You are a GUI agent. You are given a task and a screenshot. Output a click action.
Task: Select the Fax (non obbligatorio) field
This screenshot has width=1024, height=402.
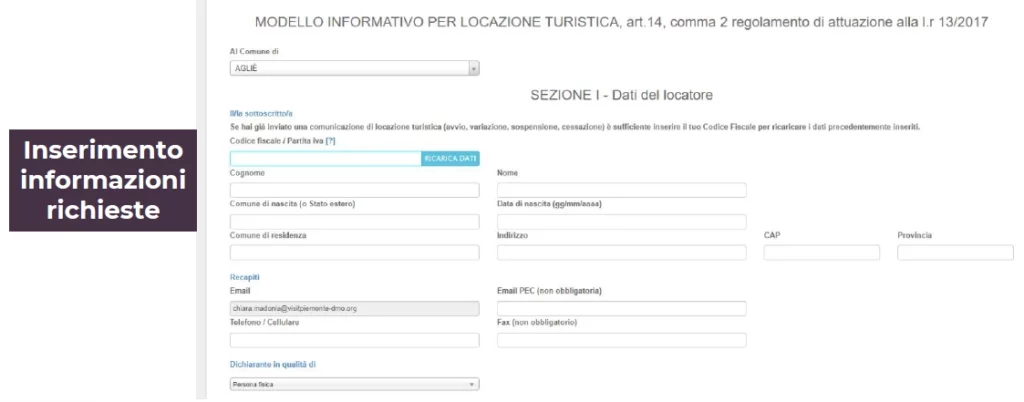622,340
